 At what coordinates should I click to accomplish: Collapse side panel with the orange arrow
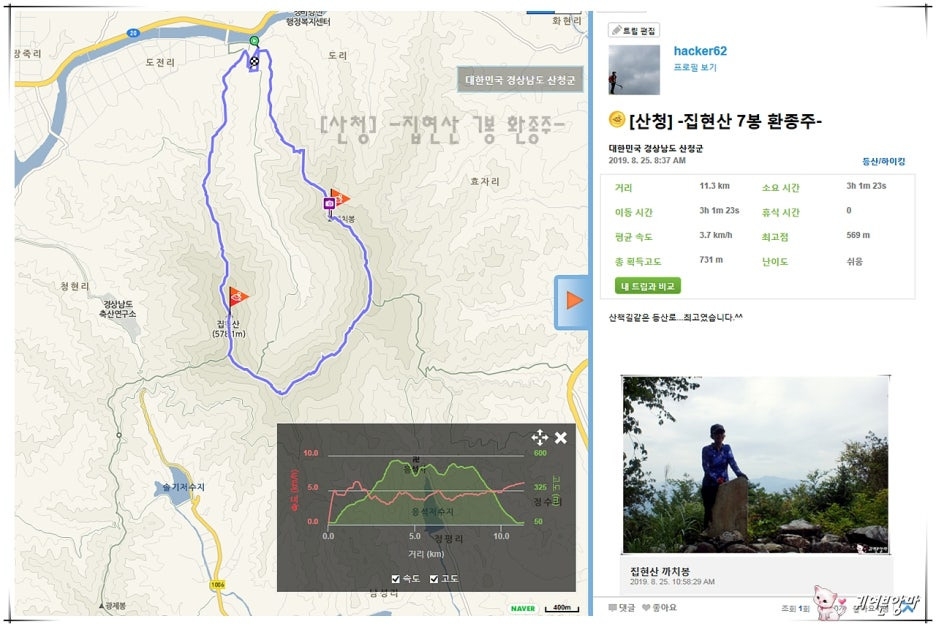(x=573, y=300)
